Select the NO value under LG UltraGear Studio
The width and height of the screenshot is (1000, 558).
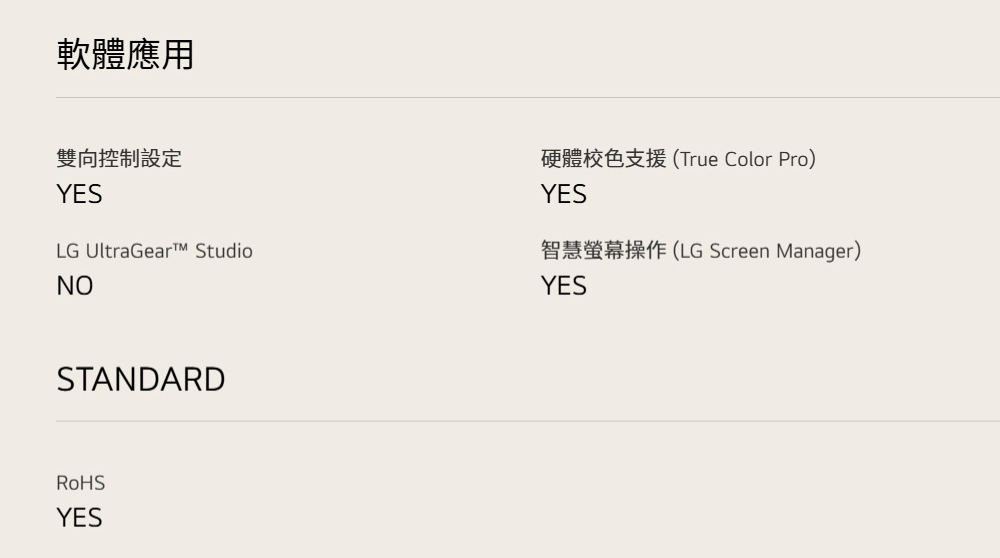pyautogui.click(x=75, y=287)
